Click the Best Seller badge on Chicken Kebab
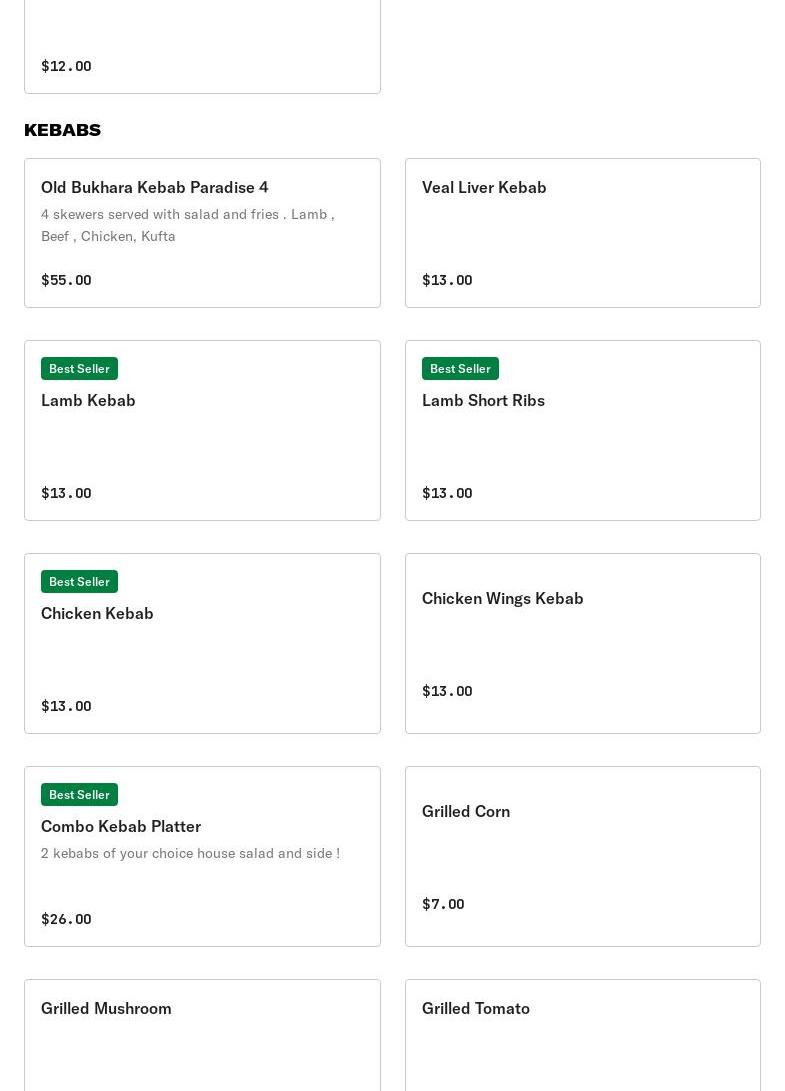Viewport: 785px width, 1091px height. click(x=79, y=582)
